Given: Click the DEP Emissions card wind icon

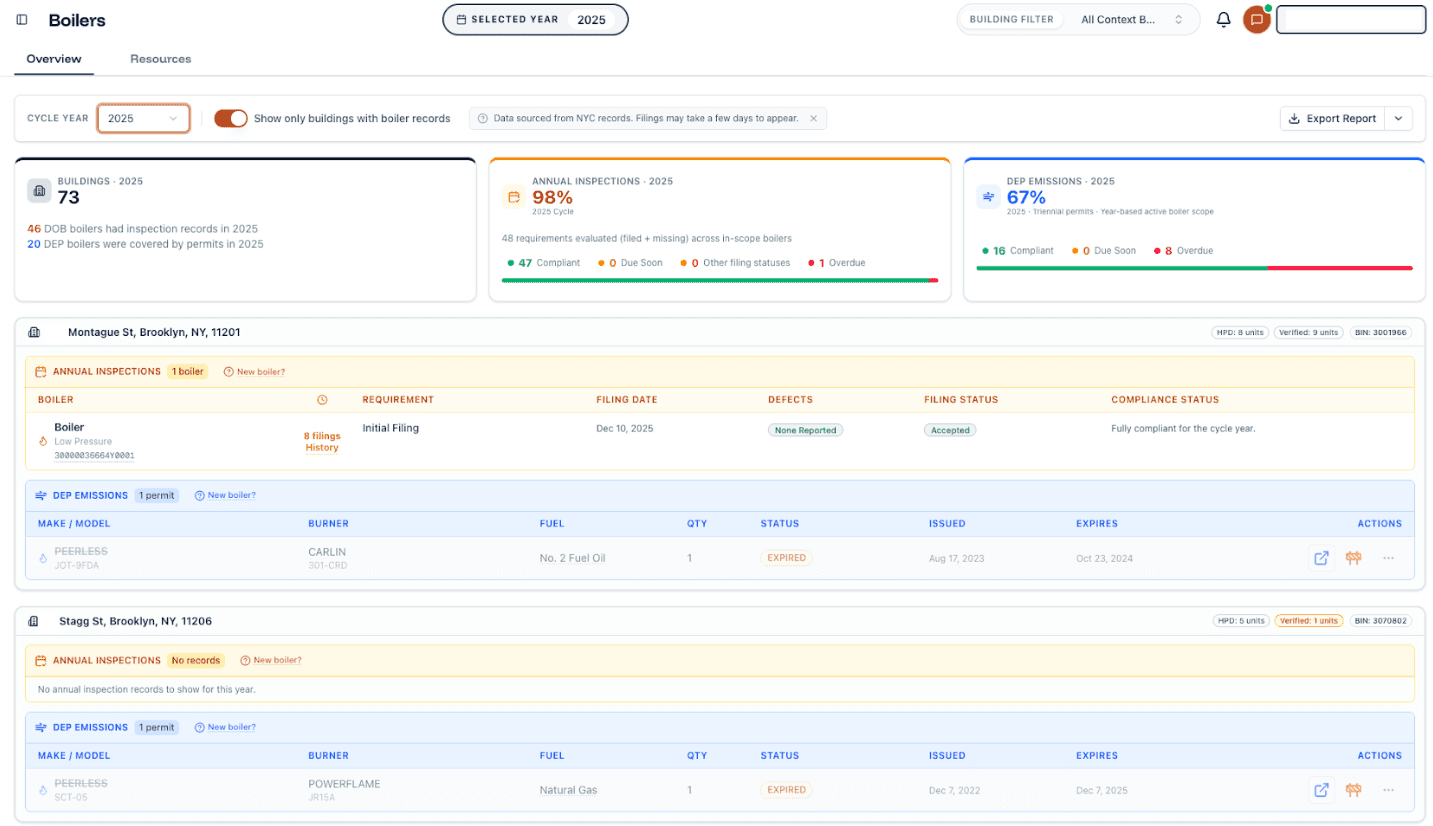Looking at the screenshot, I should (x=988, y=197).
